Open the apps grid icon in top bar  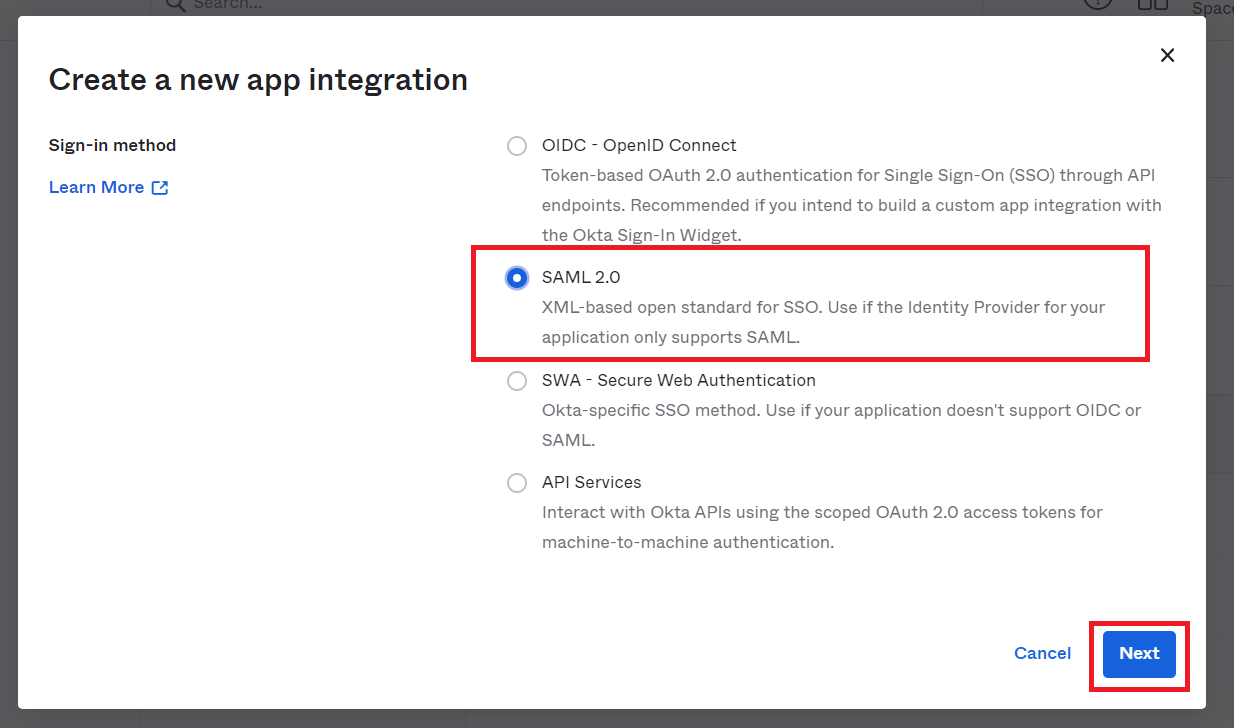[x=1152, y=4]
